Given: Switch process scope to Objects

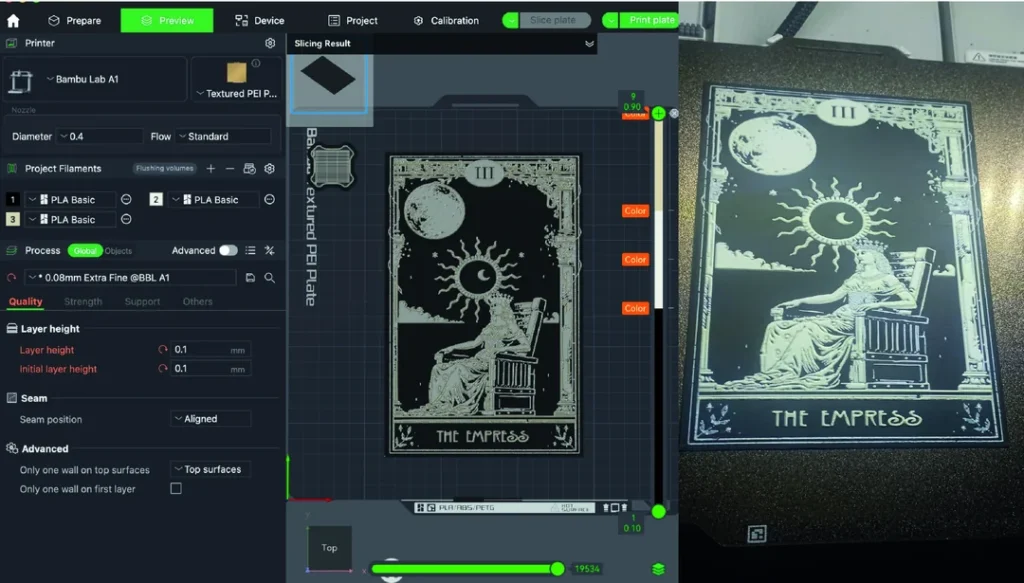Looking at the screenshot, I should 118,251.
